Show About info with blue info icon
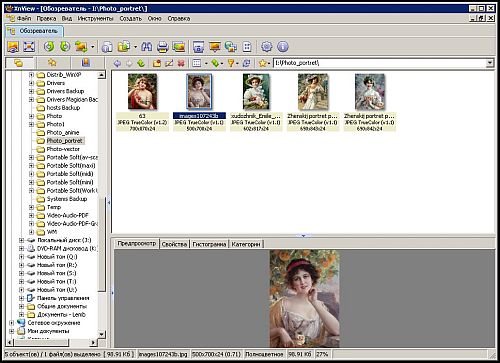The image size is (500, 363). [282, 47]
